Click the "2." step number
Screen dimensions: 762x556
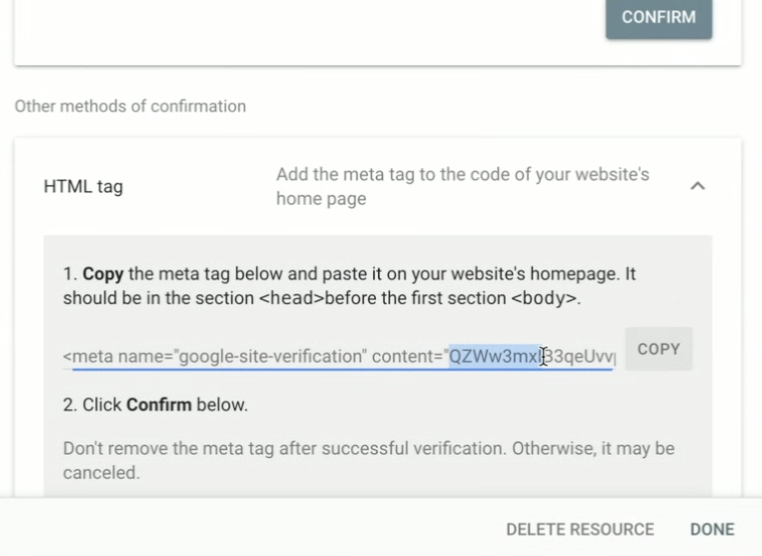coord(70,406)
